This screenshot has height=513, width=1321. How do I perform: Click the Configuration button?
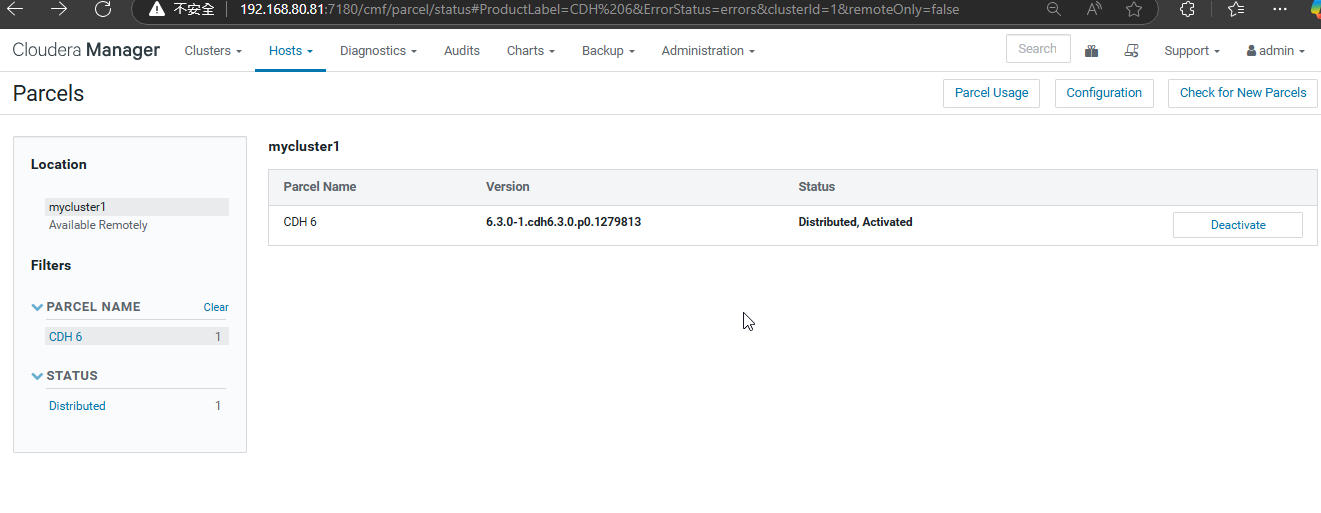(x=1104, y=93)
